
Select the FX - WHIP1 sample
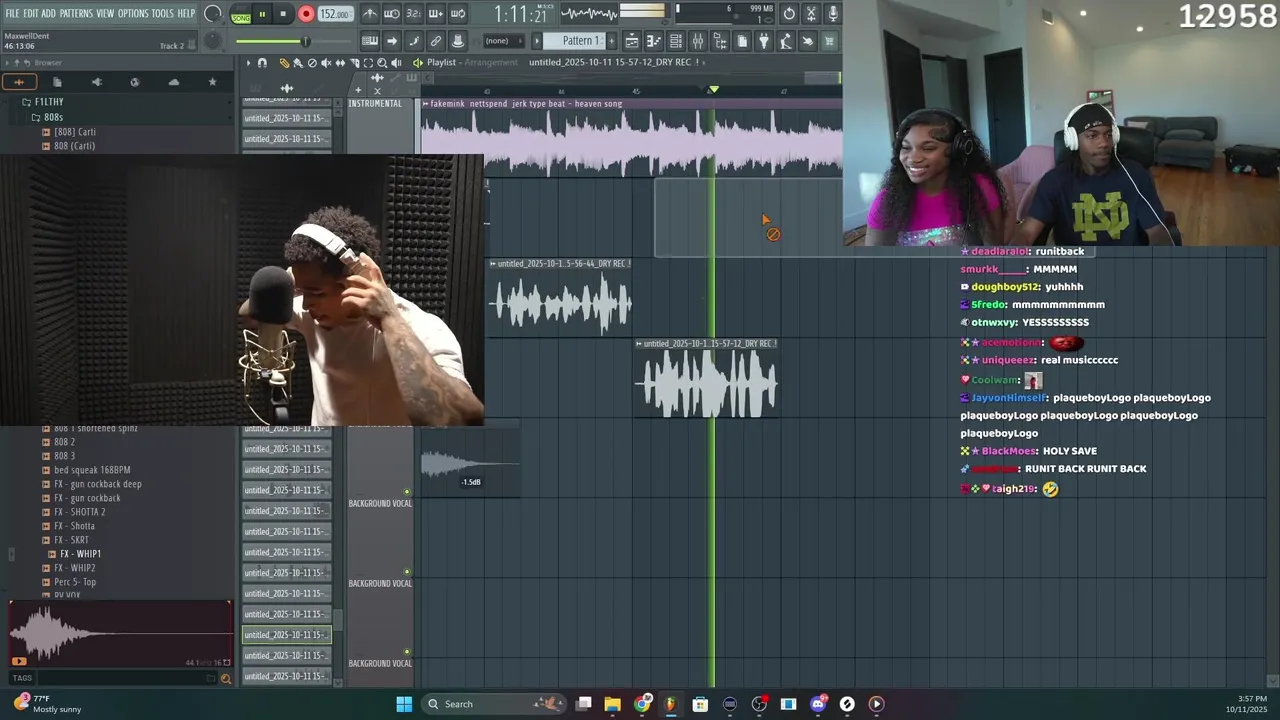click(x=80, y=554)
